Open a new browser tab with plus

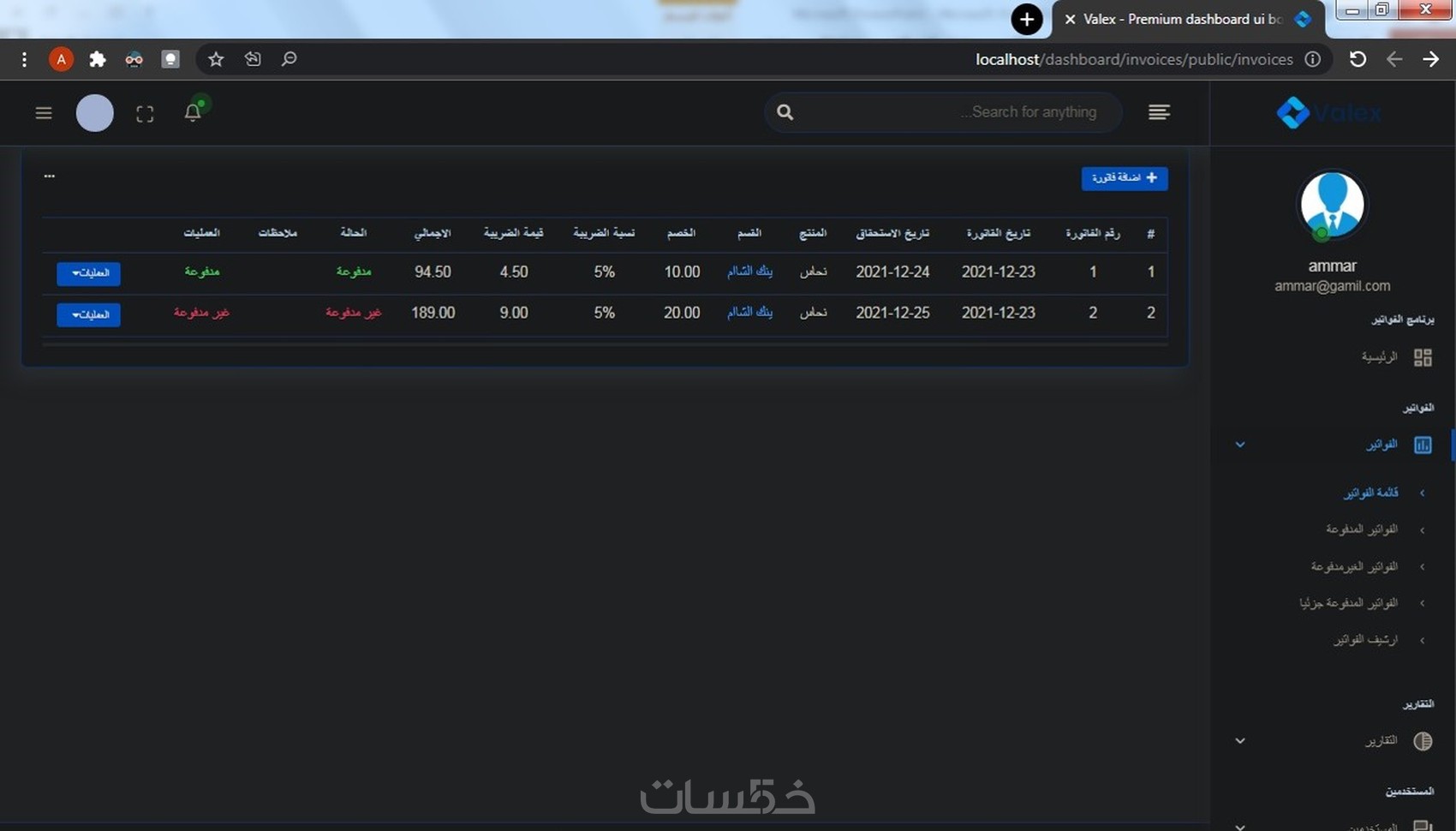1027,19
